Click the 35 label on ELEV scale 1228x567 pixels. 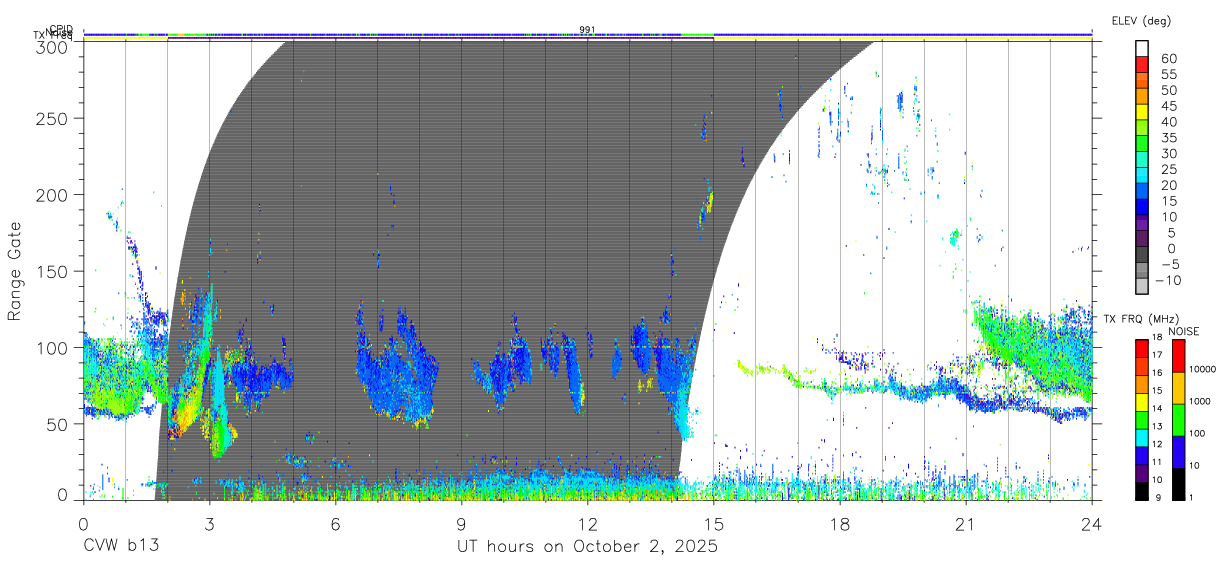click(1168, 137)
